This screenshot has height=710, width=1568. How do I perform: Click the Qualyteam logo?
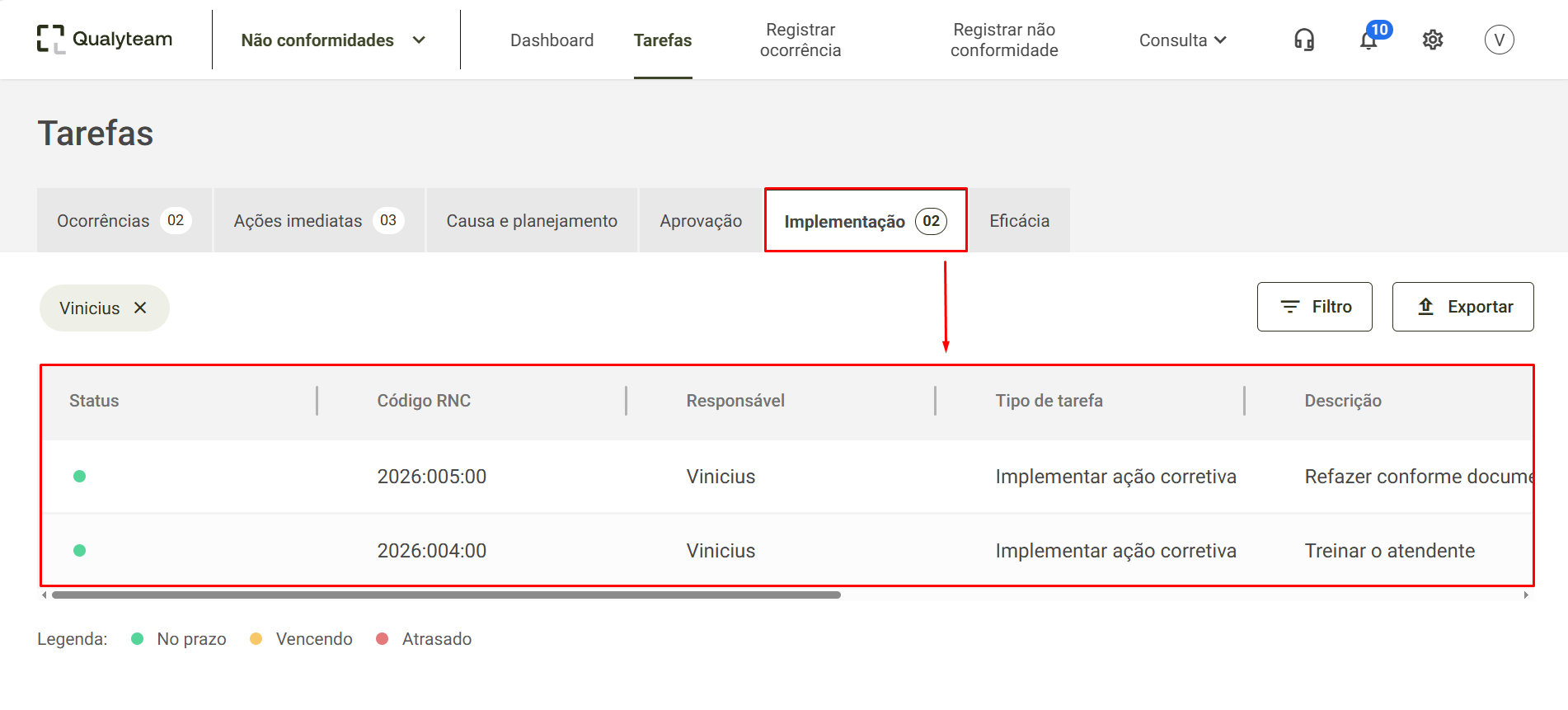click(105, 39)
